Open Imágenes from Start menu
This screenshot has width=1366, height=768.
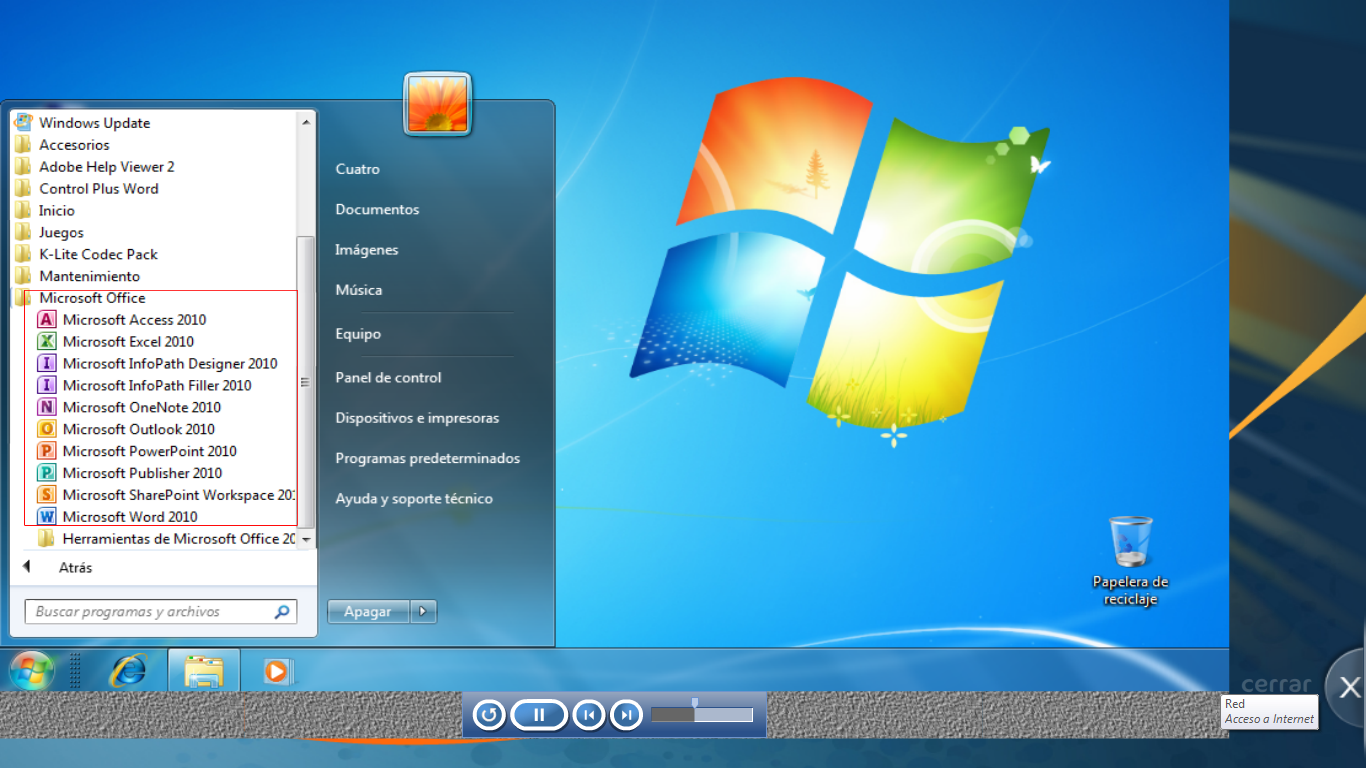366,250
